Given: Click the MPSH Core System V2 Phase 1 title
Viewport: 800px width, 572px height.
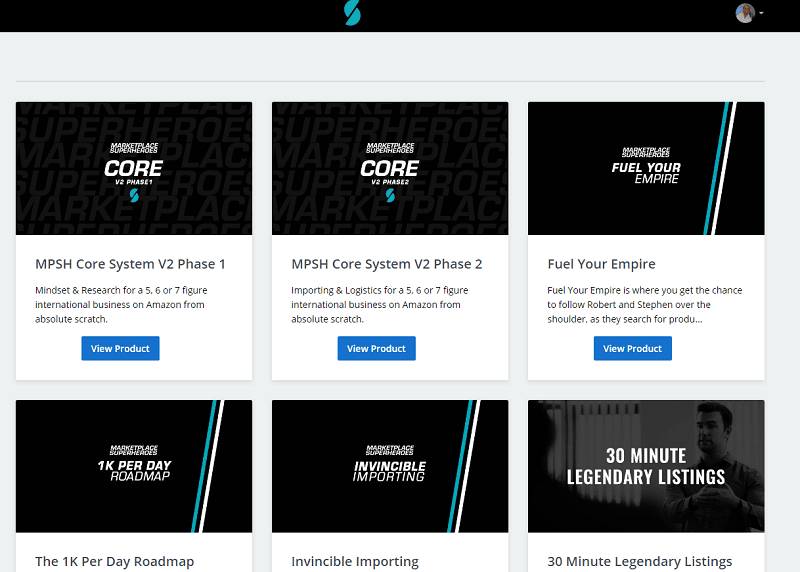Looking at the screenshot, I should coord(130,264).
